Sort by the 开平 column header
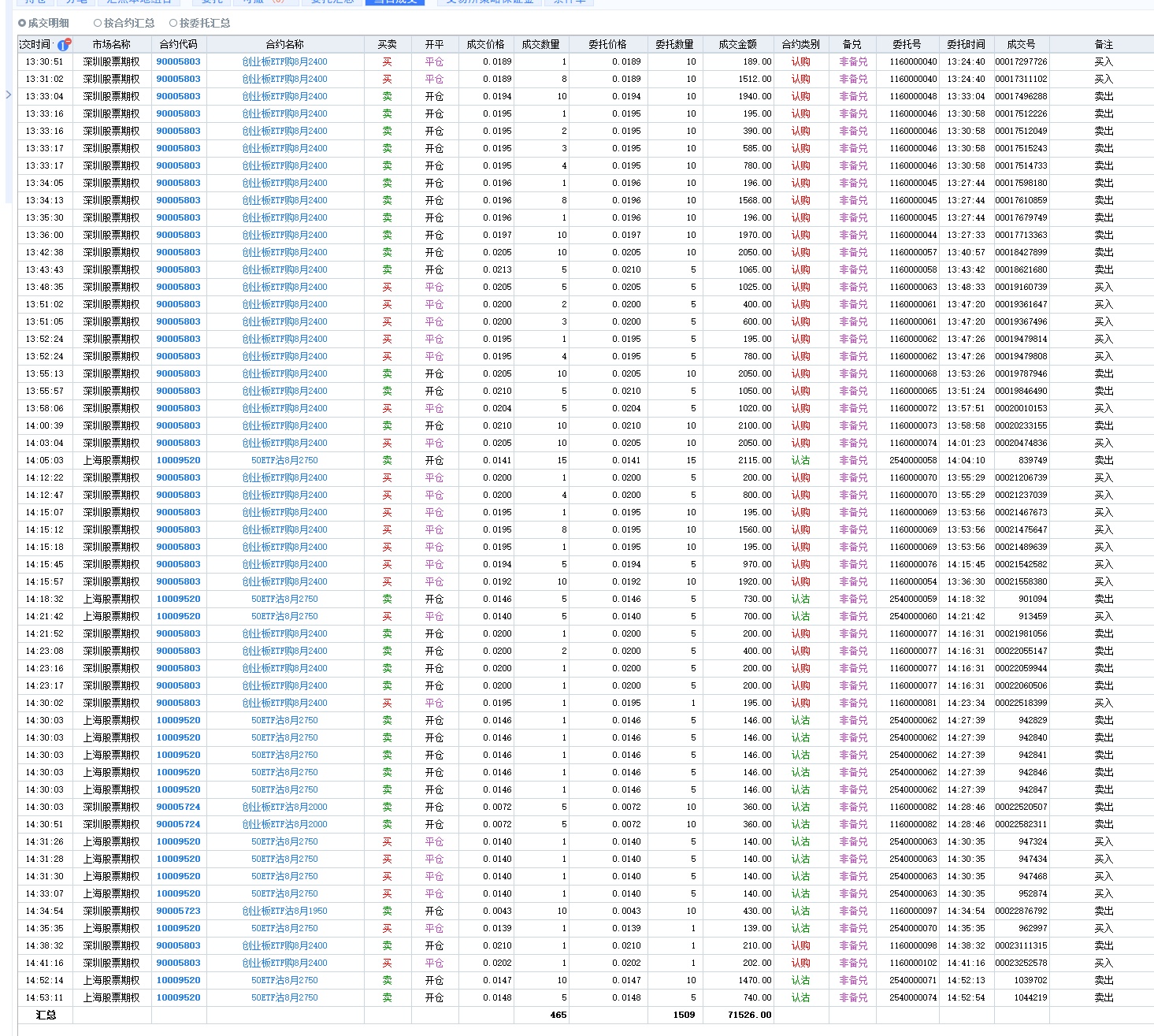This screenshot has height=1036, width=1154. point(434,44)
